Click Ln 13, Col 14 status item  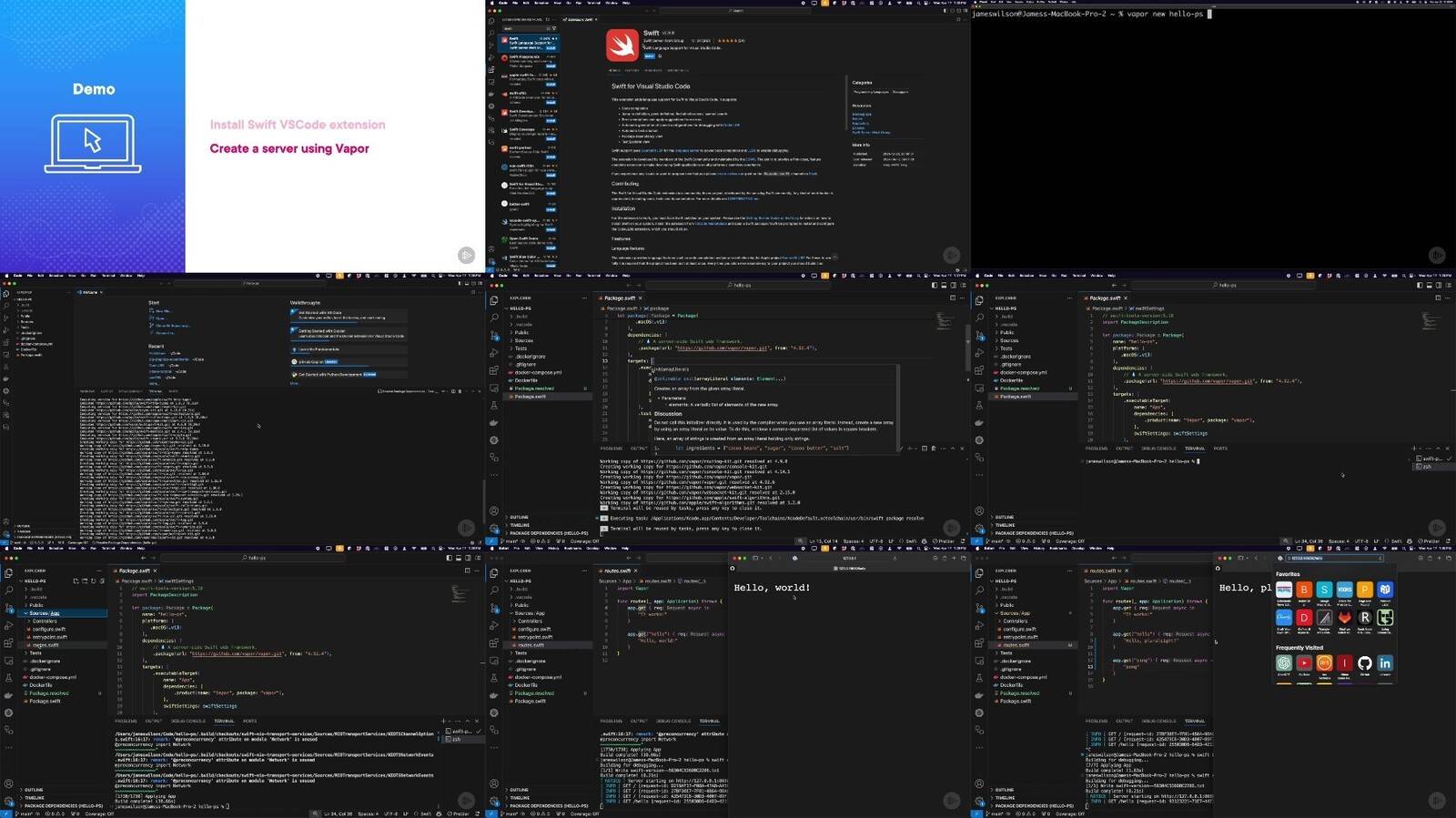click(x=824, y=541)
